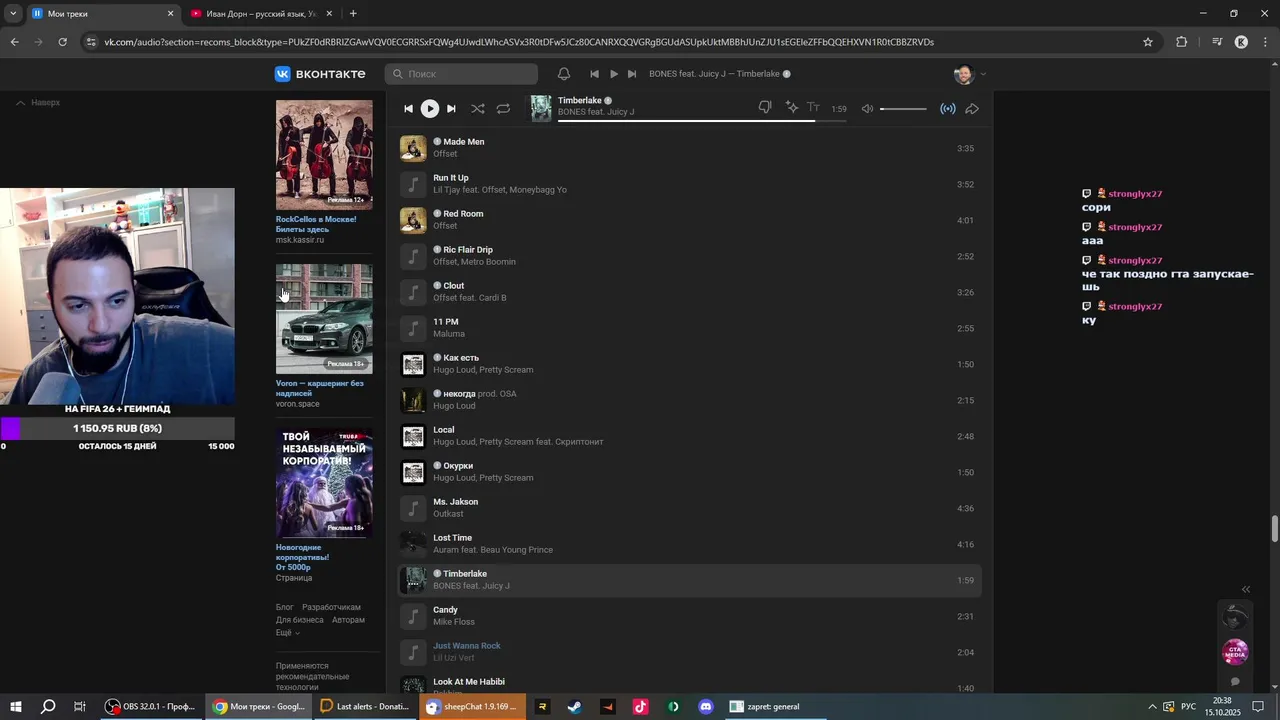
Task: Open the browser extensions puzzle icon
Action: tap(1182, 42)
